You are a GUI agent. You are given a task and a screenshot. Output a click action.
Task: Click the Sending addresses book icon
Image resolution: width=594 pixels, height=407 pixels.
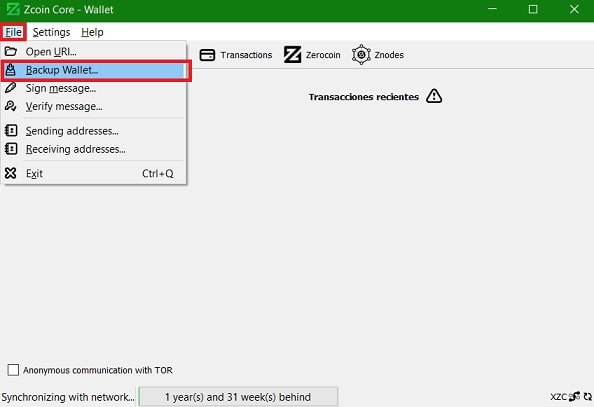(11, 131)
